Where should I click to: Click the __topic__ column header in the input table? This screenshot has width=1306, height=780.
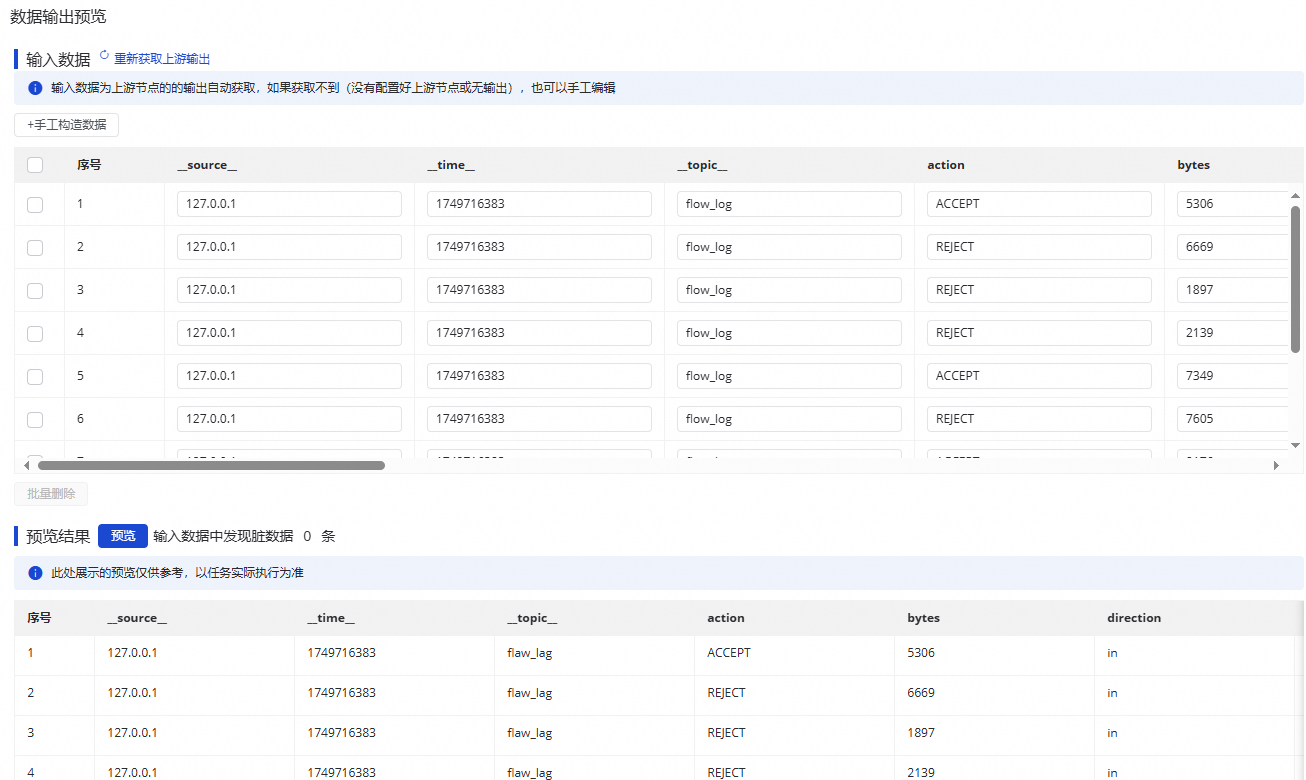click(702, 165)
